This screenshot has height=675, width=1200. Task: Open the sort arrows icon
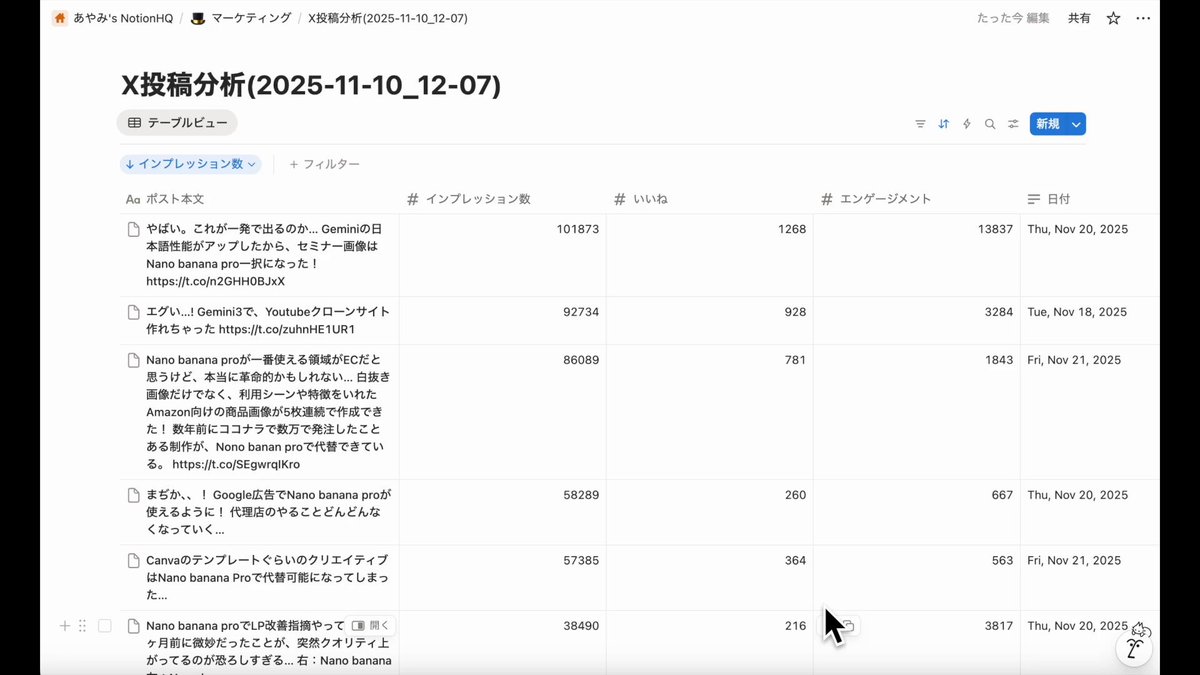coord(943,124)
